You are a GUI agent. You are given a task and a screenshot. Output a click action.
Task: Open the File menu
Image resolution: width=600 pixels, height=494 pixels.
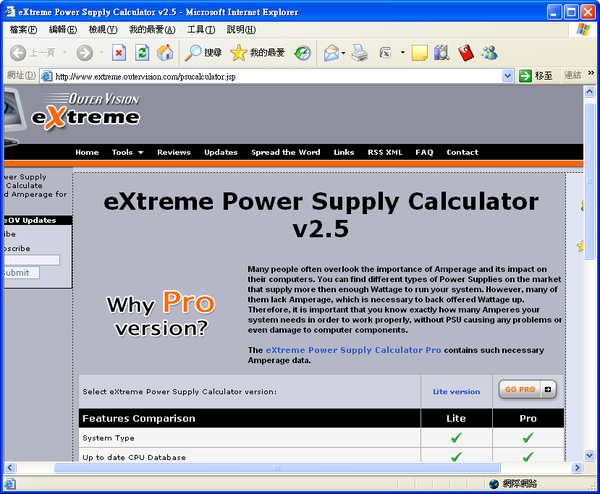pyautogui.click(x=23, y=29)
